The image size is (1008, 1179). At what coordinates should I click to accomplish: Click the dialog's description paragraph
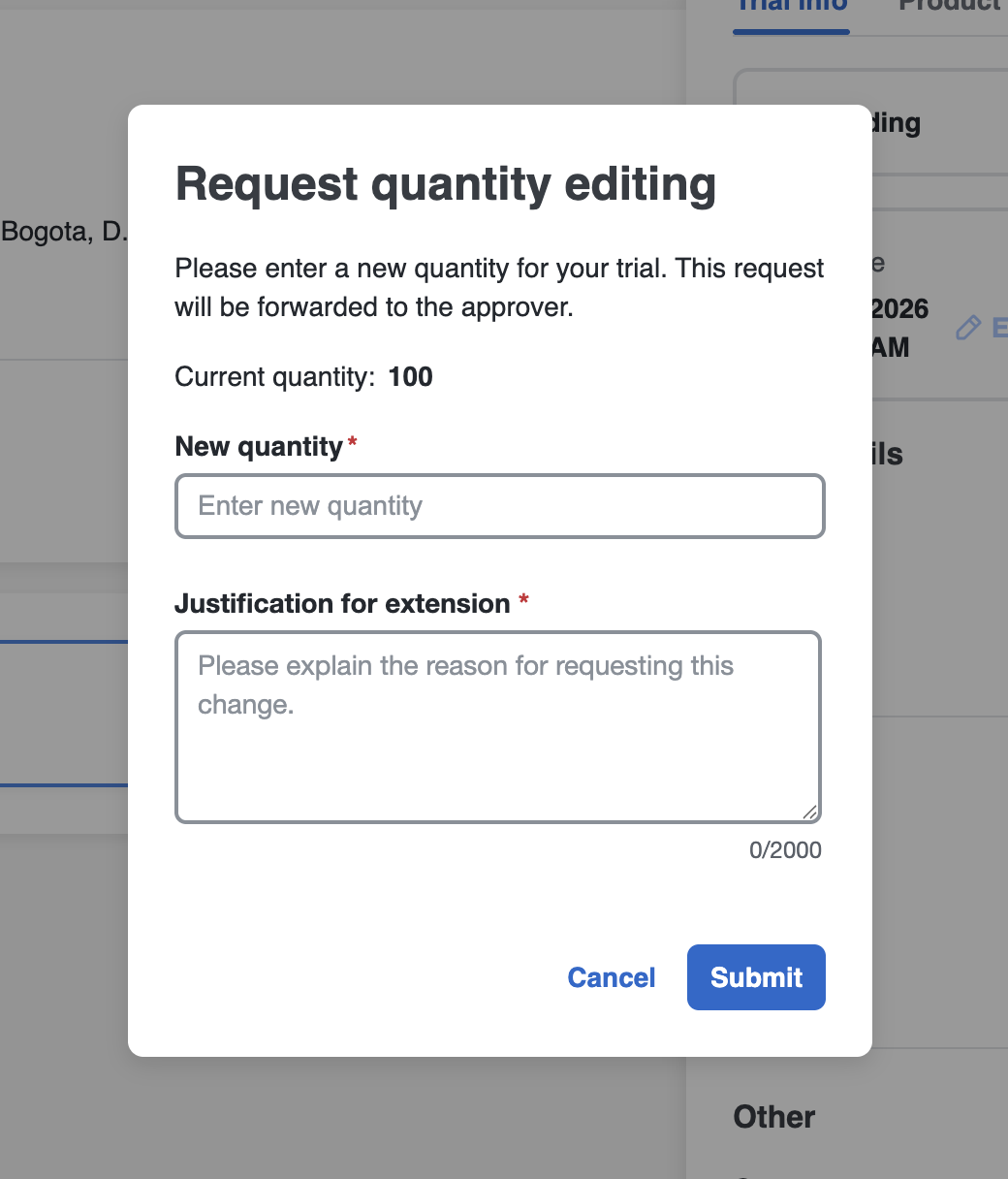click(499, 288)
